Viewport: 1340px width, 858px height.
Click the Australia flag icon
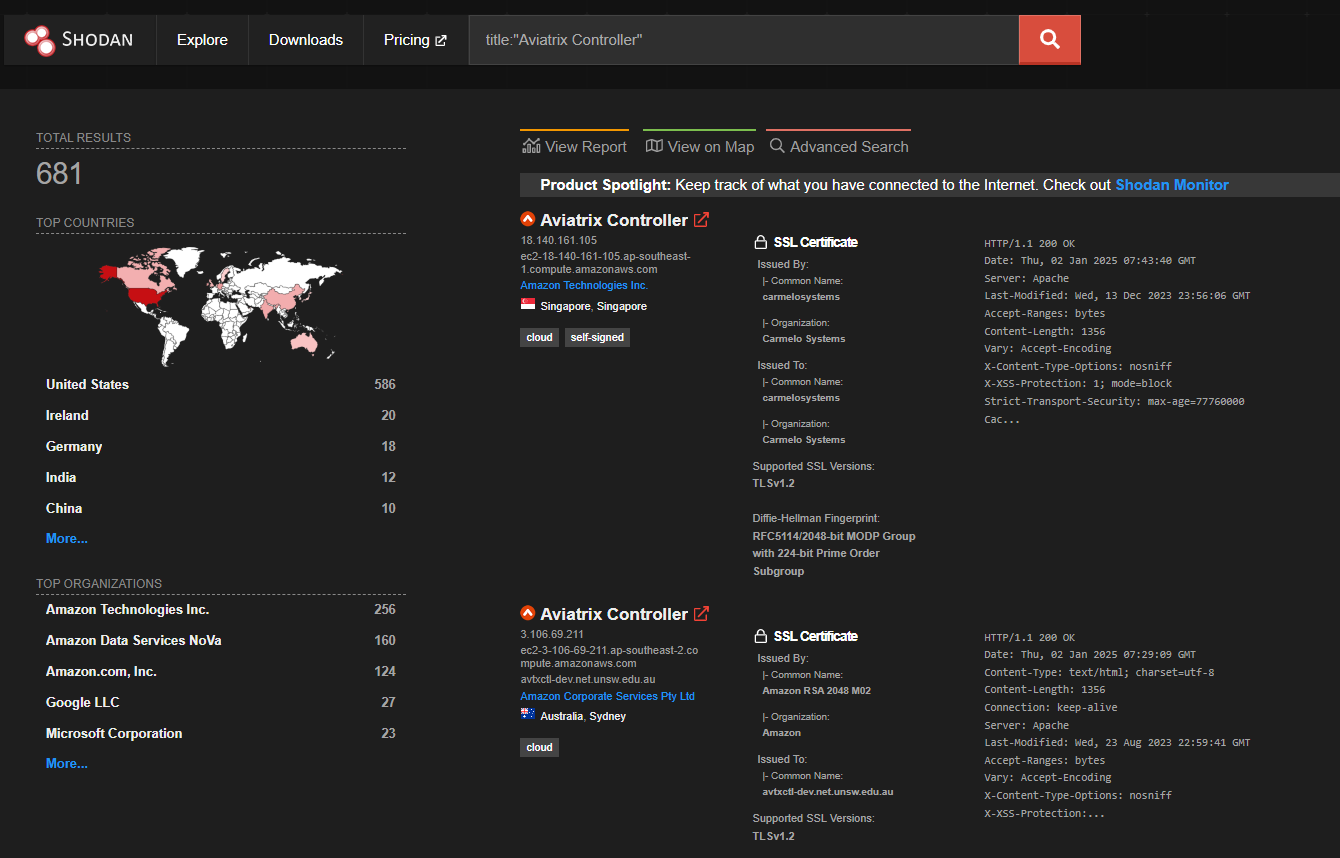(x=527, y=714)
